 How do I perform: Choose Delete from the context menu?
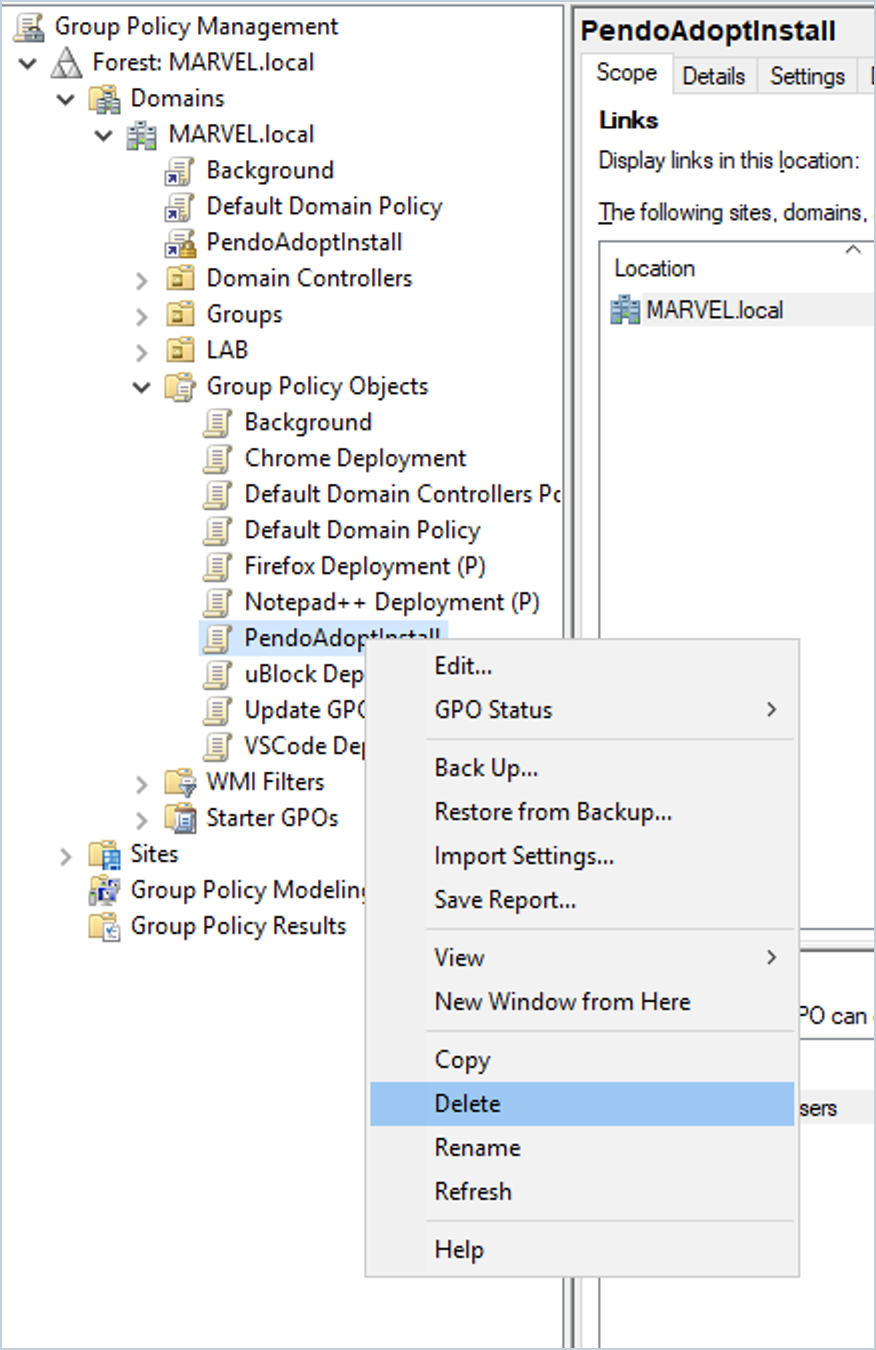468,1104
